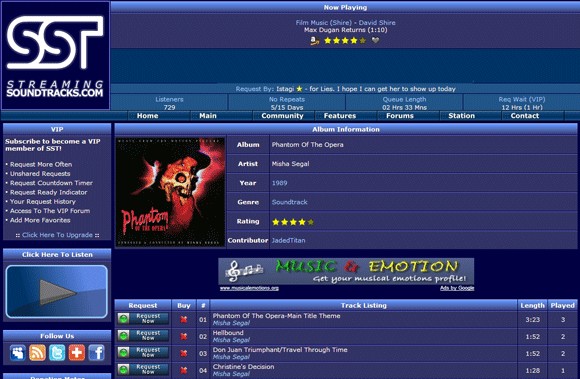Image resolution: width=580 pixels, height=379 pixels.
Task: Click the Phantom Of The Opera album name value
Action: point(307,145)
